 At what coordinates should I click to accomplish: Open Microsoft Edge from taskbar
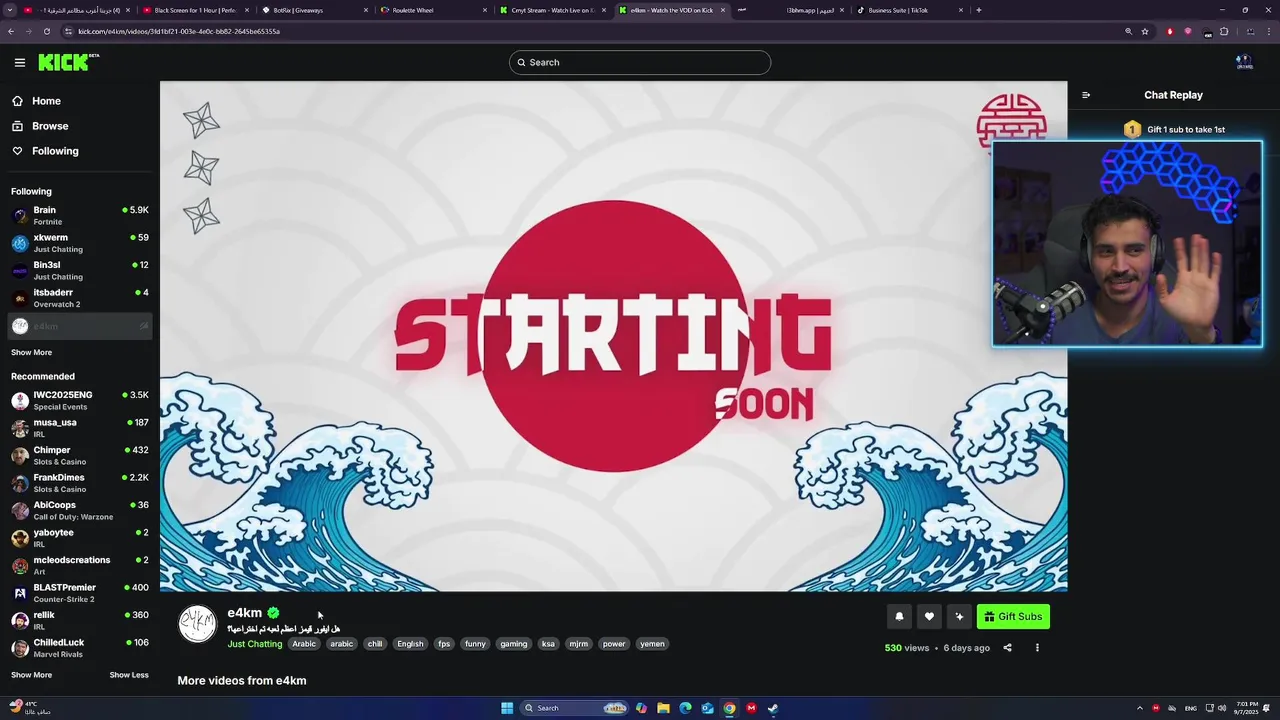[685, 708]
